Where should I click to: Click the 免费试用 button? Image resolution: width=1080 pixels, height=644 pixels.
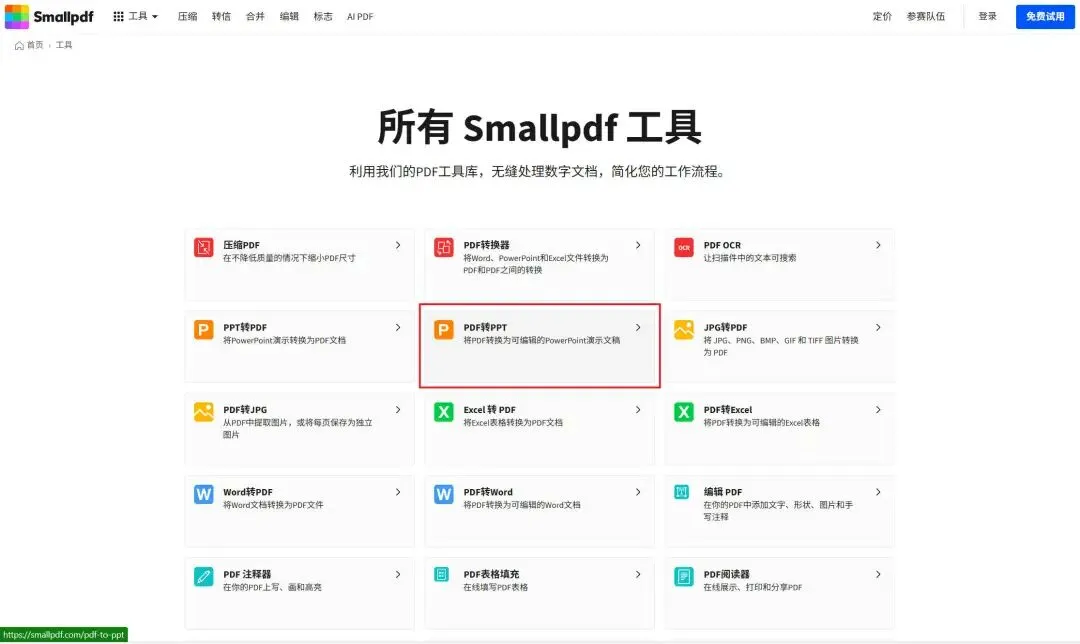(1045, 17)
